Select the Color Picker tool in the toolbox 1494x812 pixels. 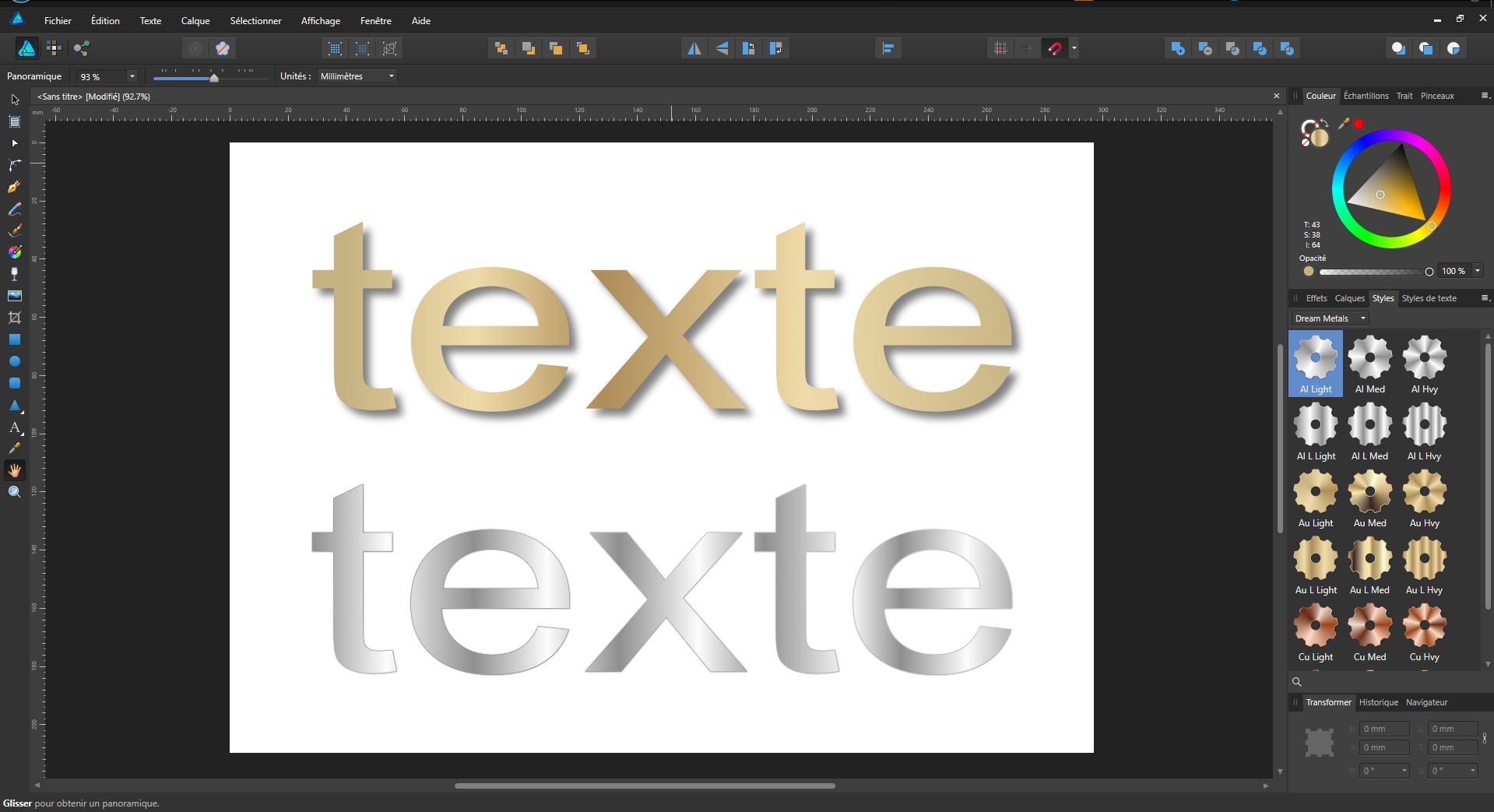(x=15, y=448)
